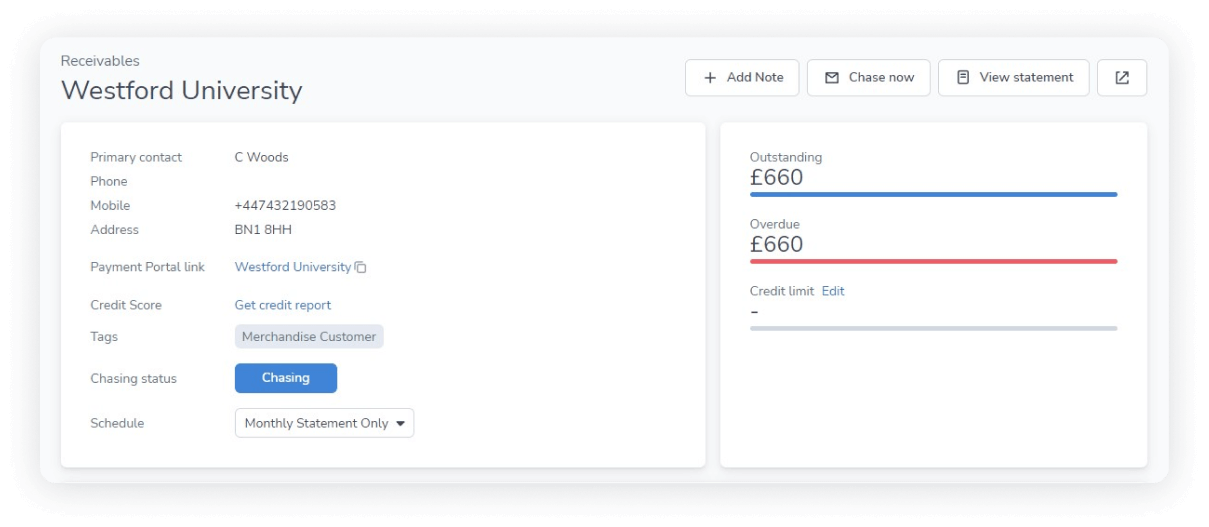1209x527 pixels.
Task: Click the mobile number +447432190583
Action: tap(285, 205)
